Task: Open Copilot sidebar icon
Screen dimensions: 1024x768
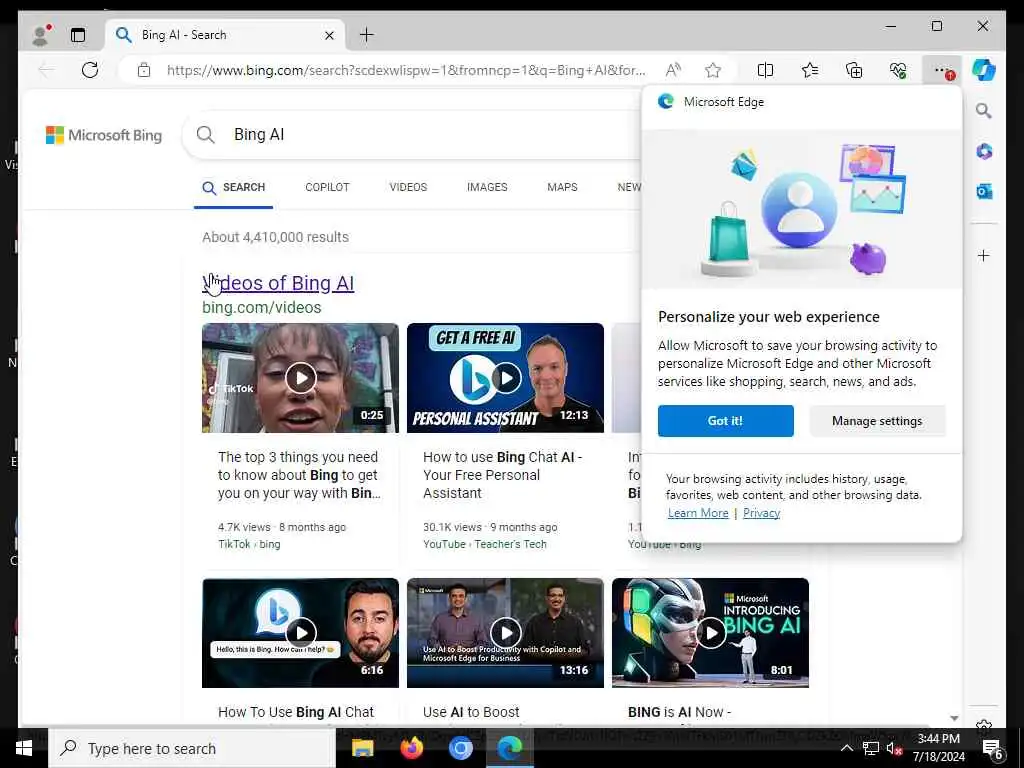Action: pyautogui.click(x=984, y=70)
